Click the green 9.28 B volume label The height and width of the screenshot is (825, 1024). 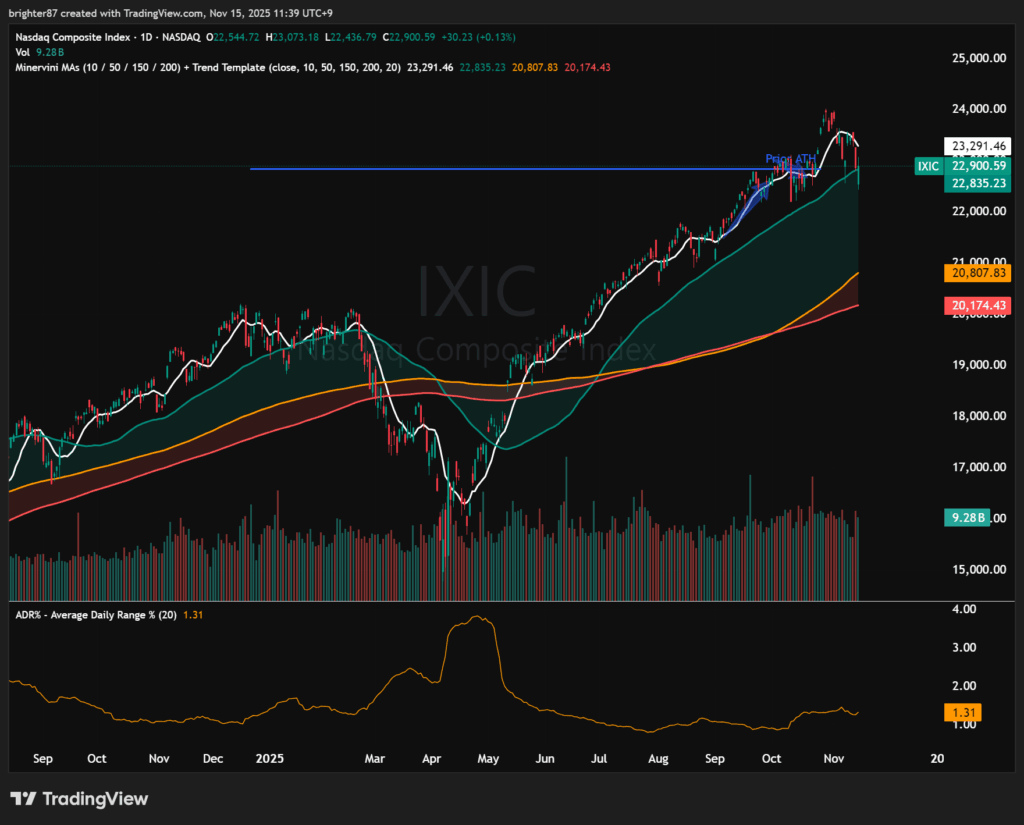click(x=966, y=517)
